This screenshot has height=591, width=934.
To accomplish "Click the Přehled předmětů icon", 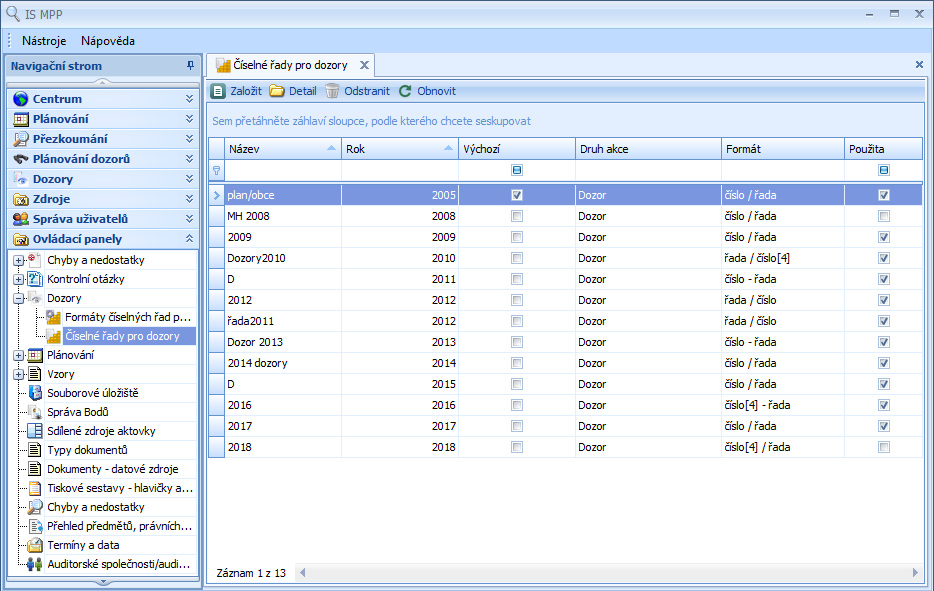I will coord(35,525).
